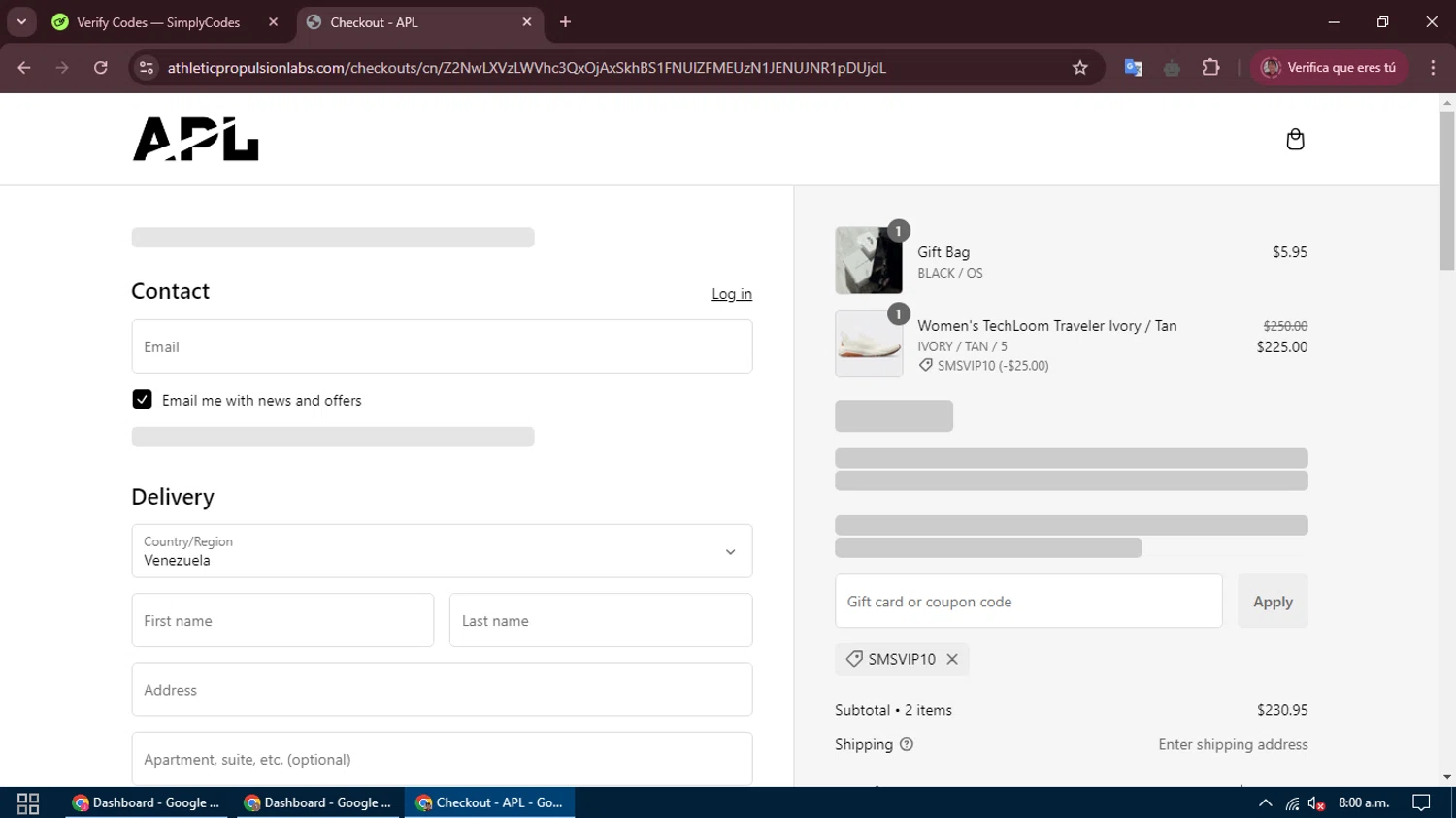Reload the checkout page
The width and height of the screenshot is (1456, 818).
point(101,67)
